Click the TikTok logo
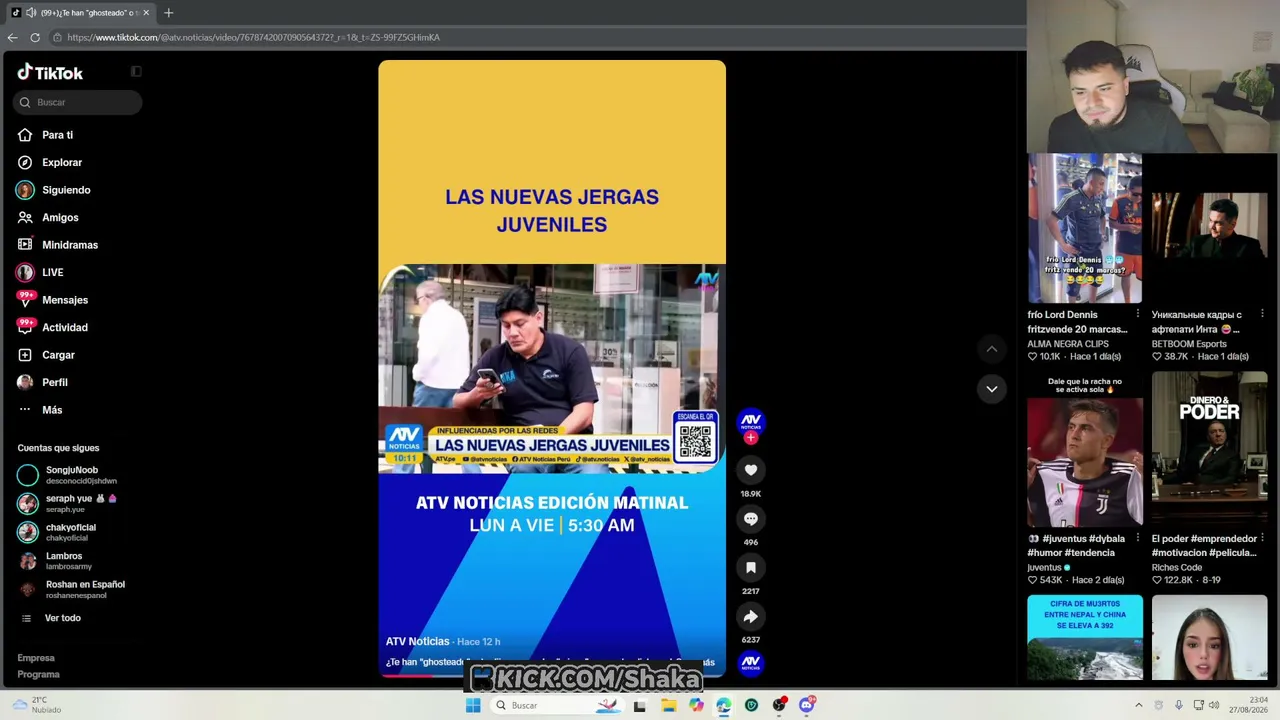Viewport: 1280px width, 720px height. [50, 72]
